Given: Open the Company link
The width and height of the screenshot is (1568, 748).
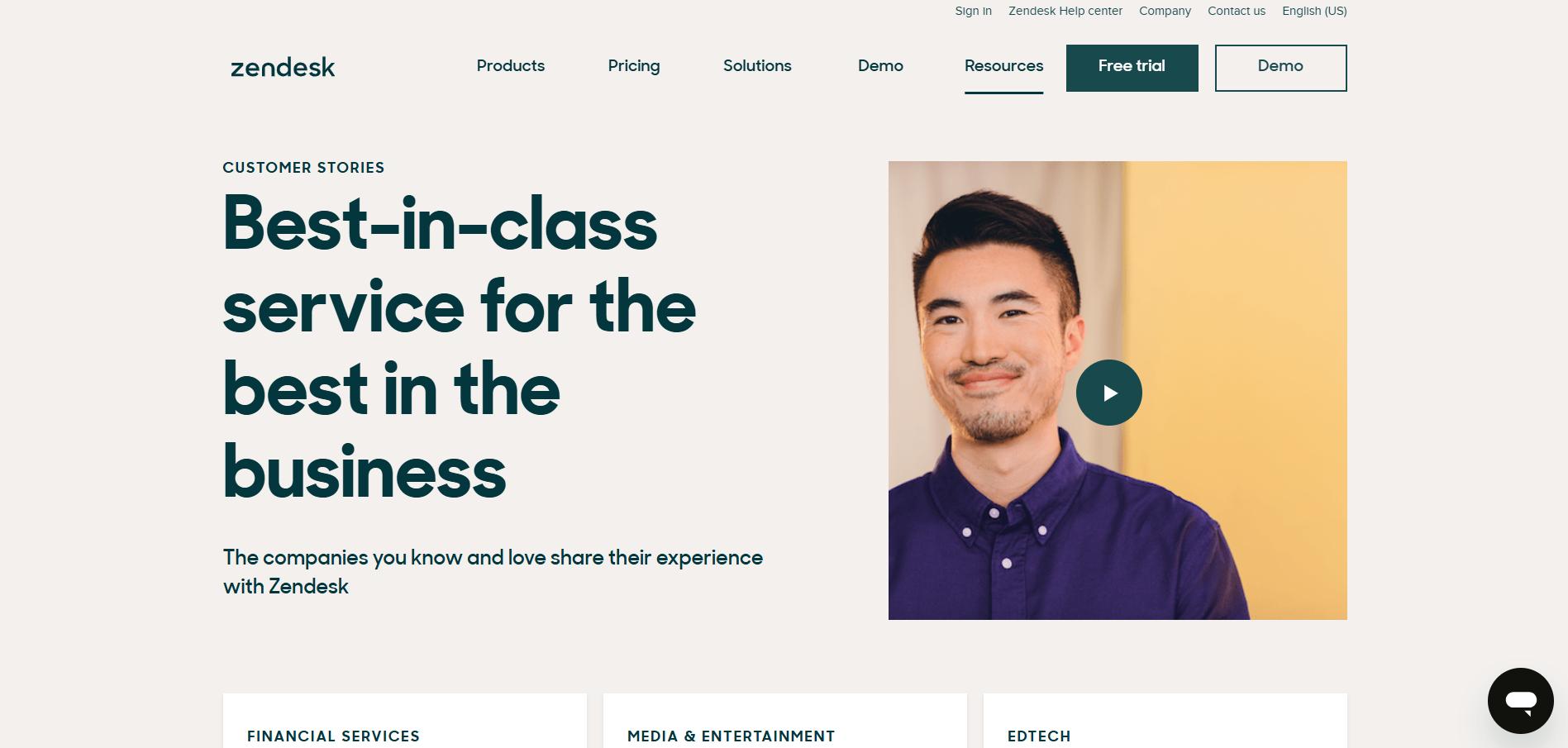Looking at the screenshot, I should point(1165,11).
